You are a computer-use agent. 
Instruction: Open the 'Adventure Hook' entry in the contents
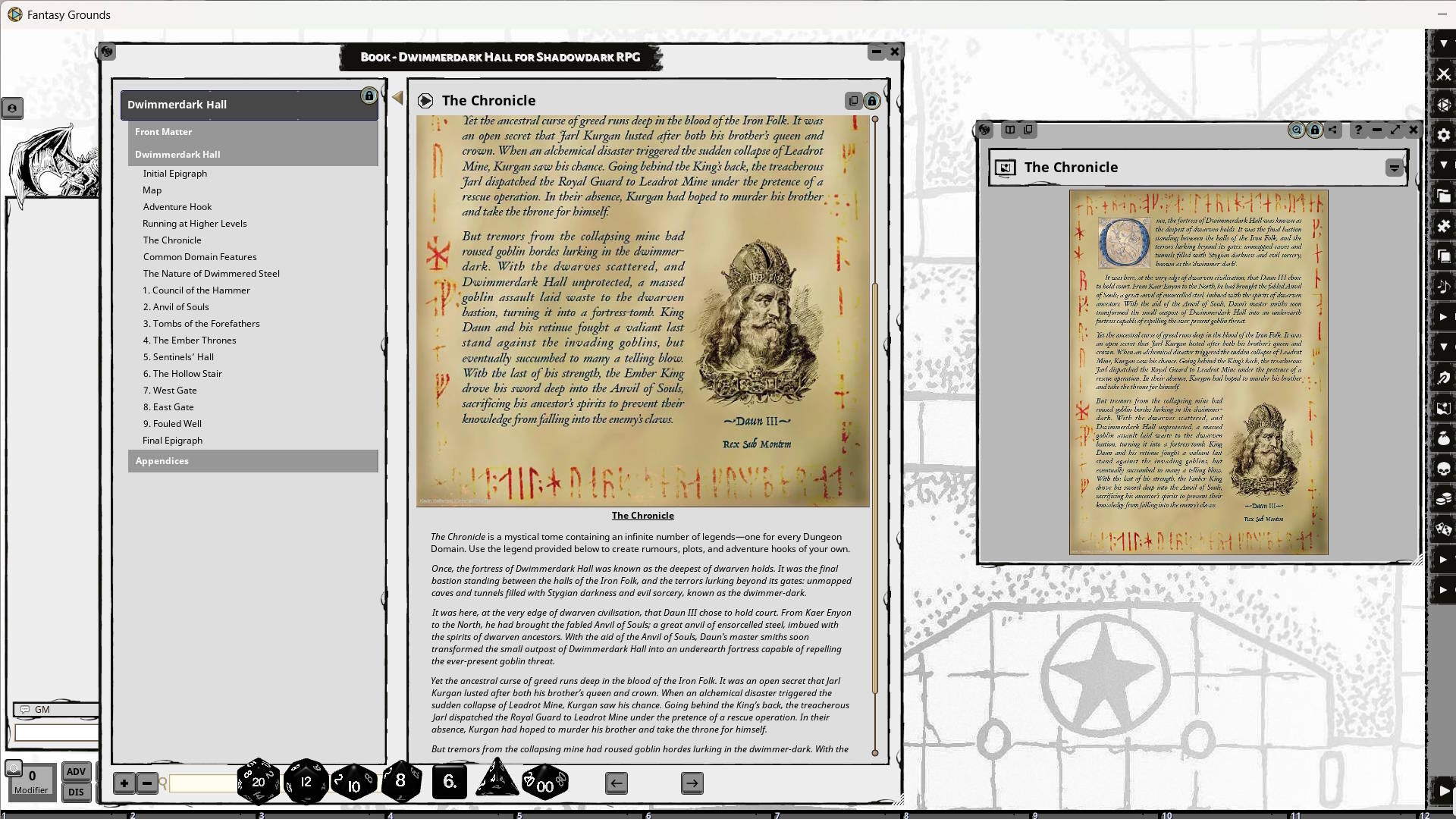(177, 206)
